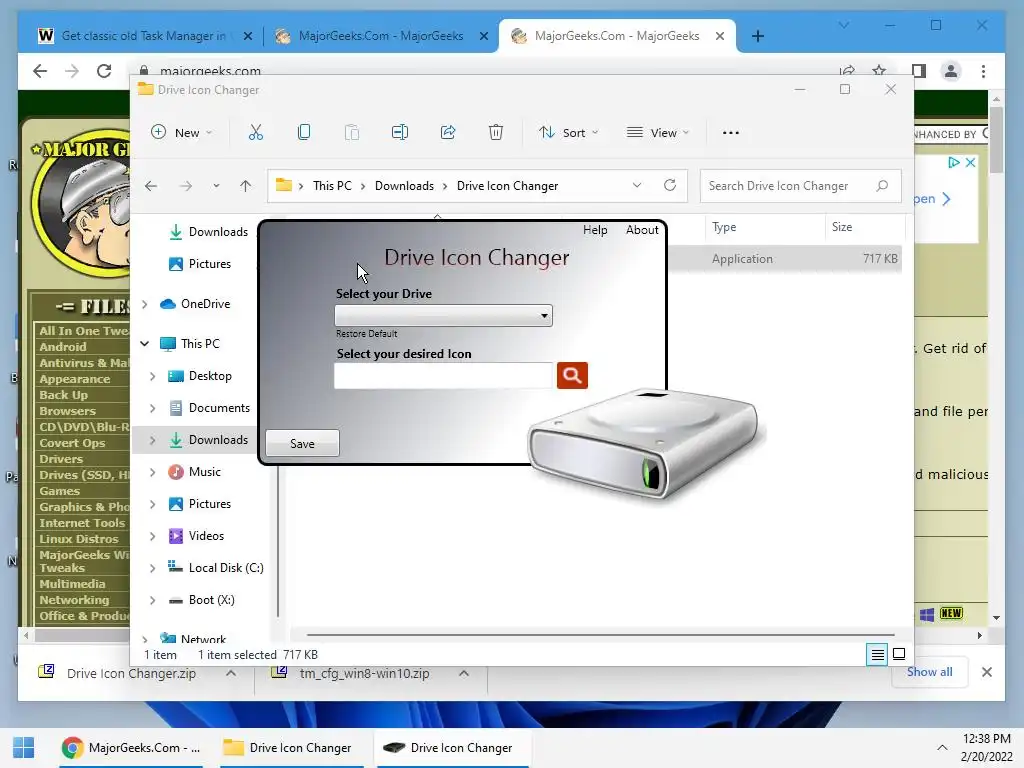Switch to Large icons view in status bar

click(x=899, y=654)
